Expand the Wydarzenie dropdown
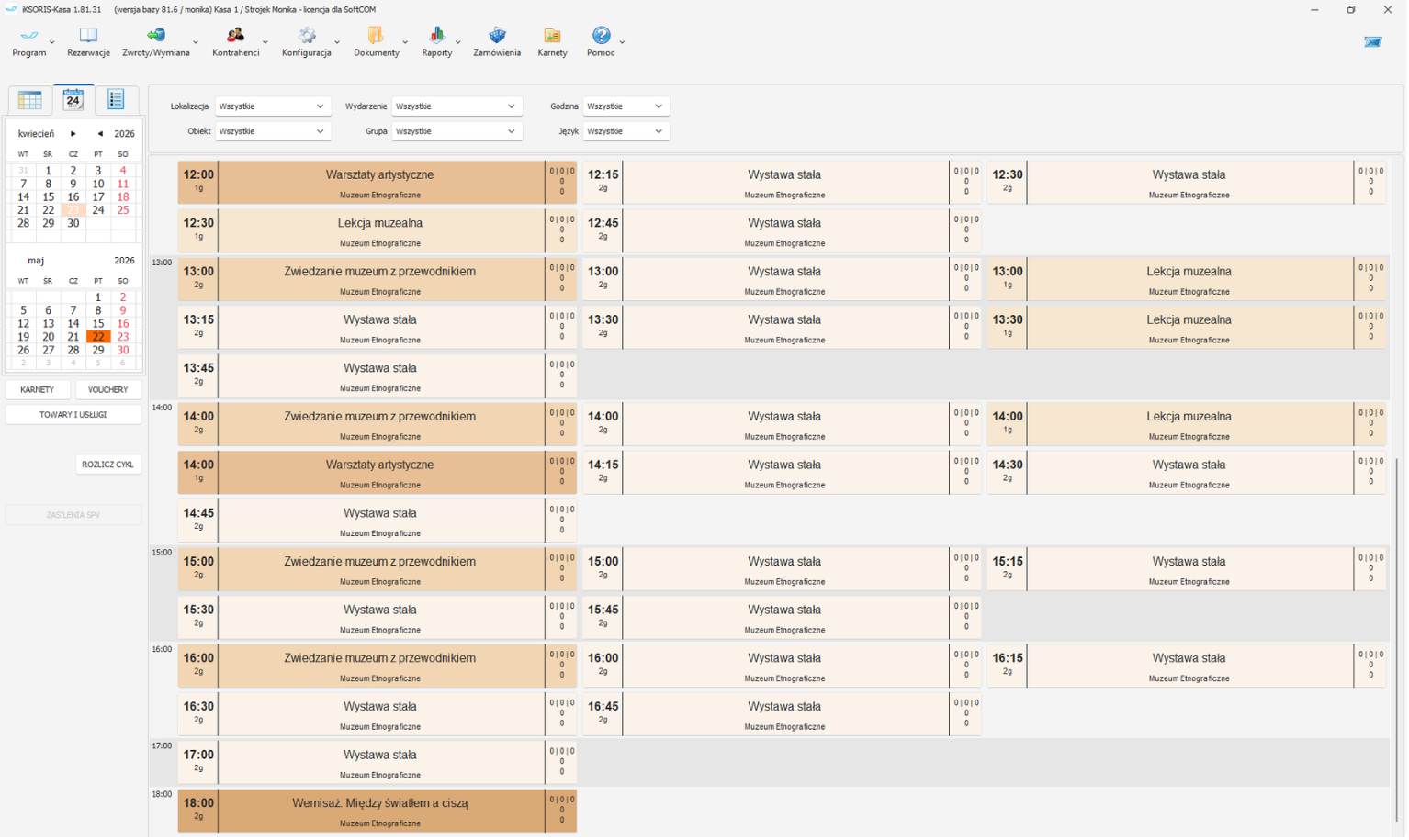Image resolution: width=1409 pixels, height=840 pixels. [x=457, y=106]
